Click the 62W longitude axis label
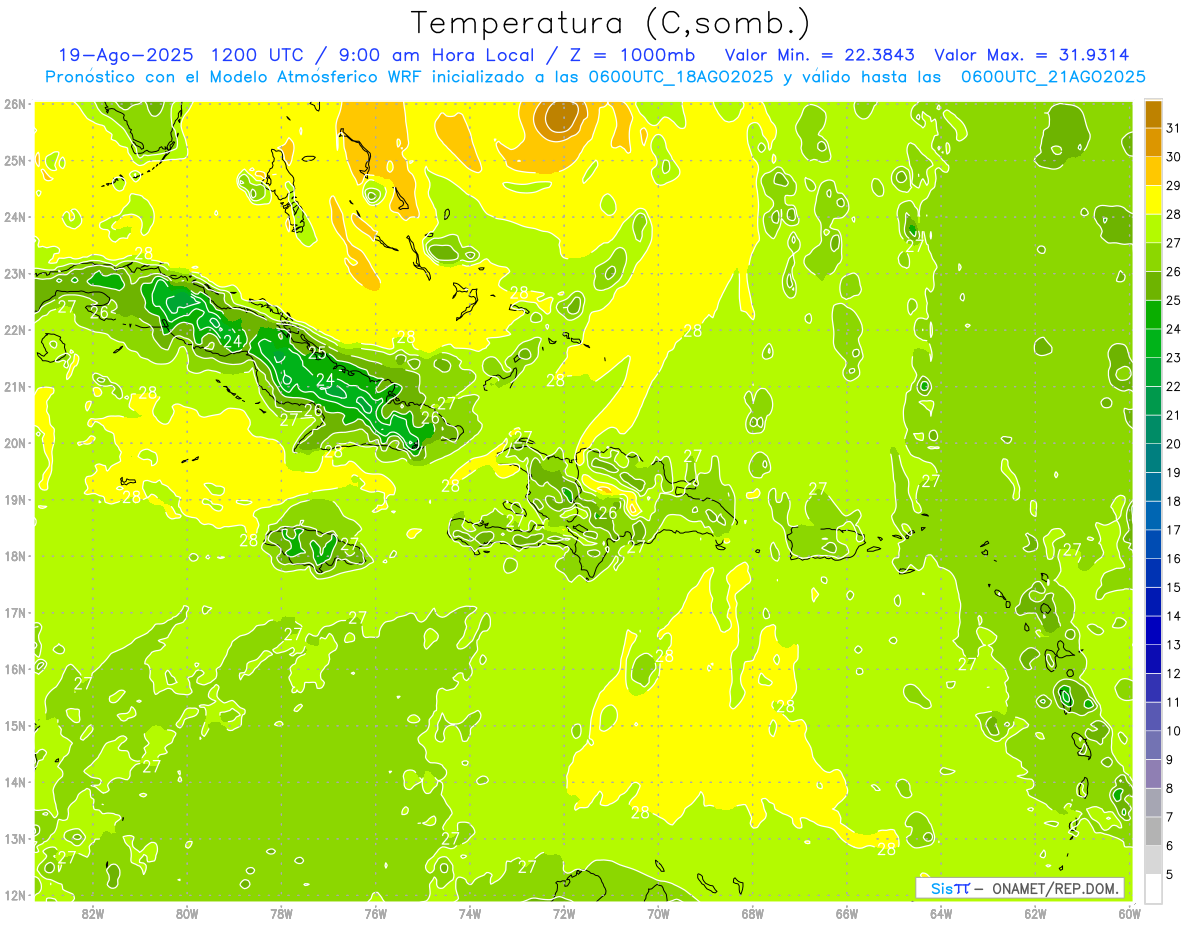This screenshot has height=927, width=1200. point(1035,913)
